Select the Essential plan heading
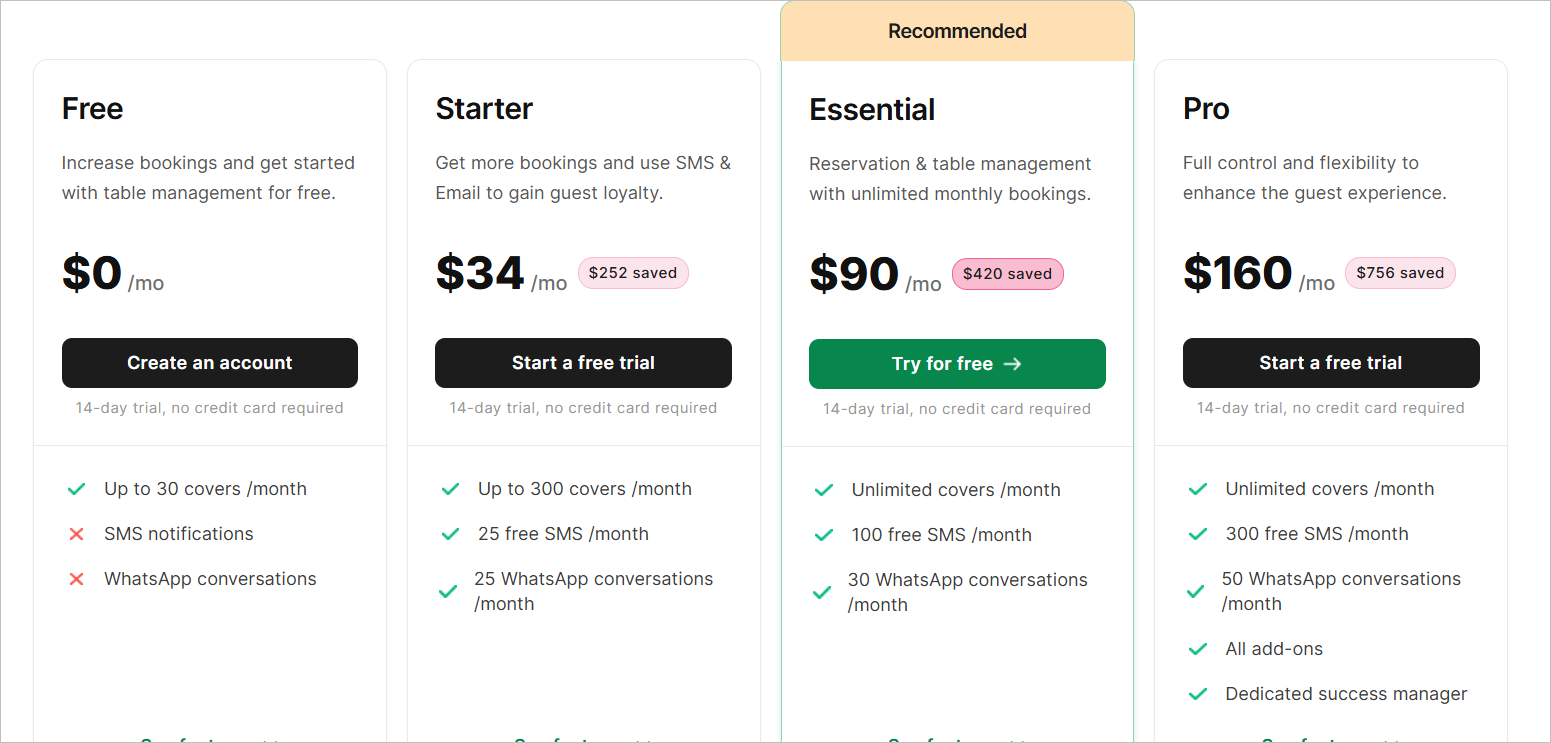Viewport: 1551px width, 743px height. click(x=872, y=109)
